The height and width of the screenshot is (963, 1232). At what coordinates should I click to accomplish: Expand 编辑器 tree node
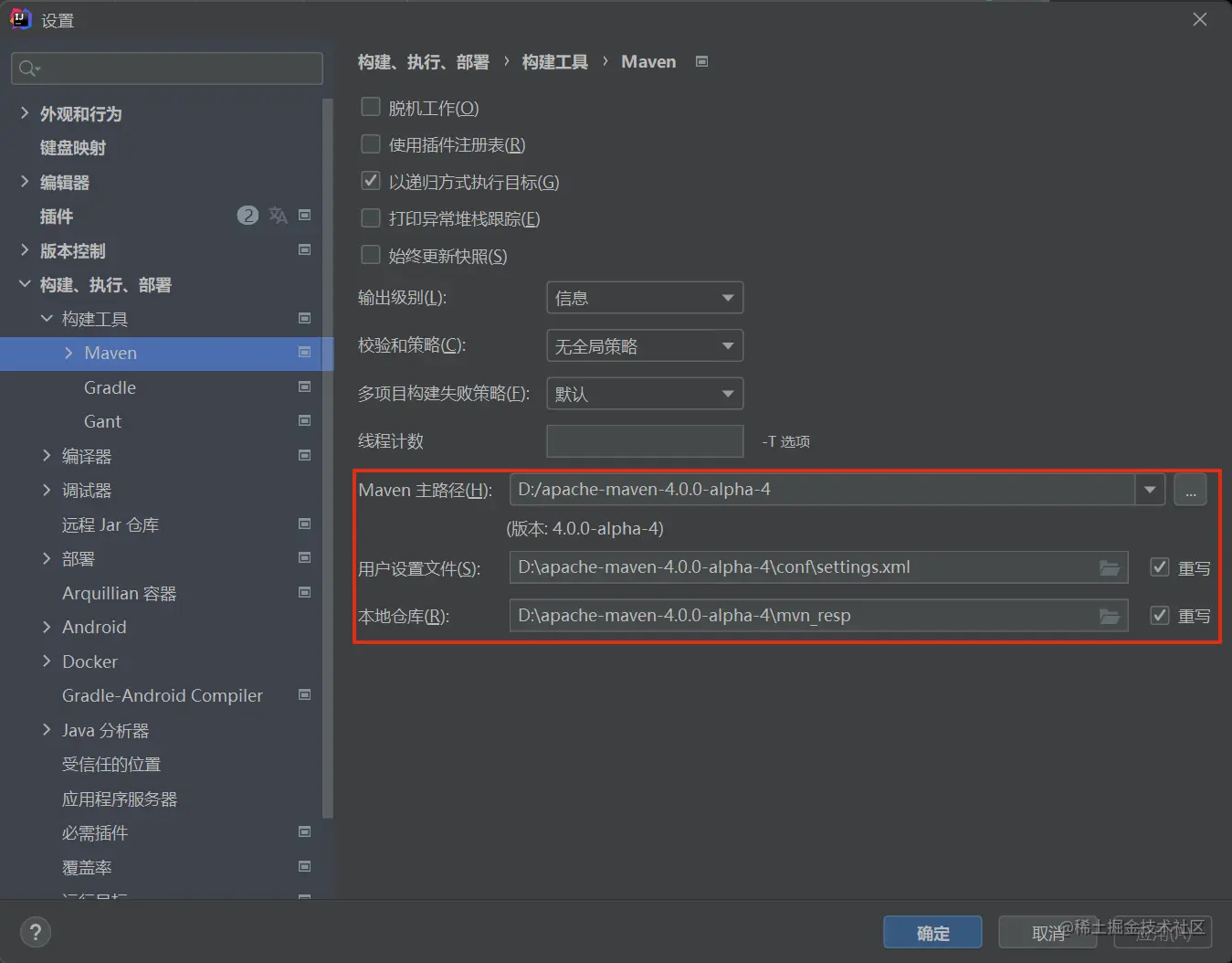coord(25,182)
